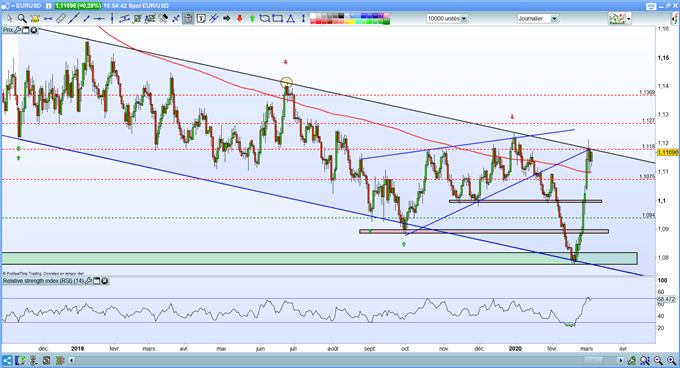Expand the chart style dropdown arrow
This screenshot has height=368, width=680.
tap(628, 19)
